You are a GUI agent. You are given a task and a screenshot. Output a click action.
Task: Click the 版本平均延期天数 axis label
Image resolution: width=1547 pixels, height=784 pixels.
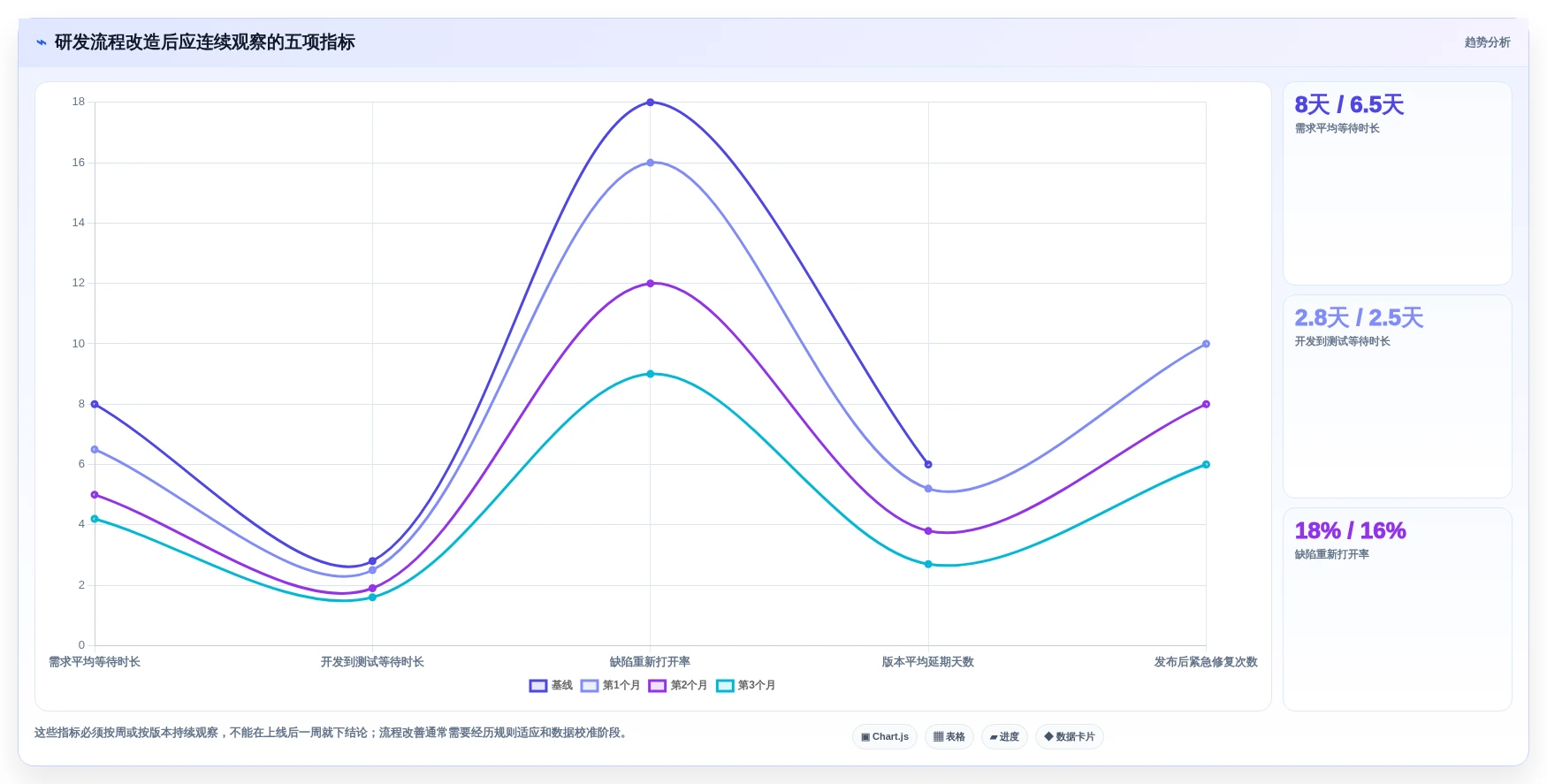pyautogui.click(x=928, y=662)
